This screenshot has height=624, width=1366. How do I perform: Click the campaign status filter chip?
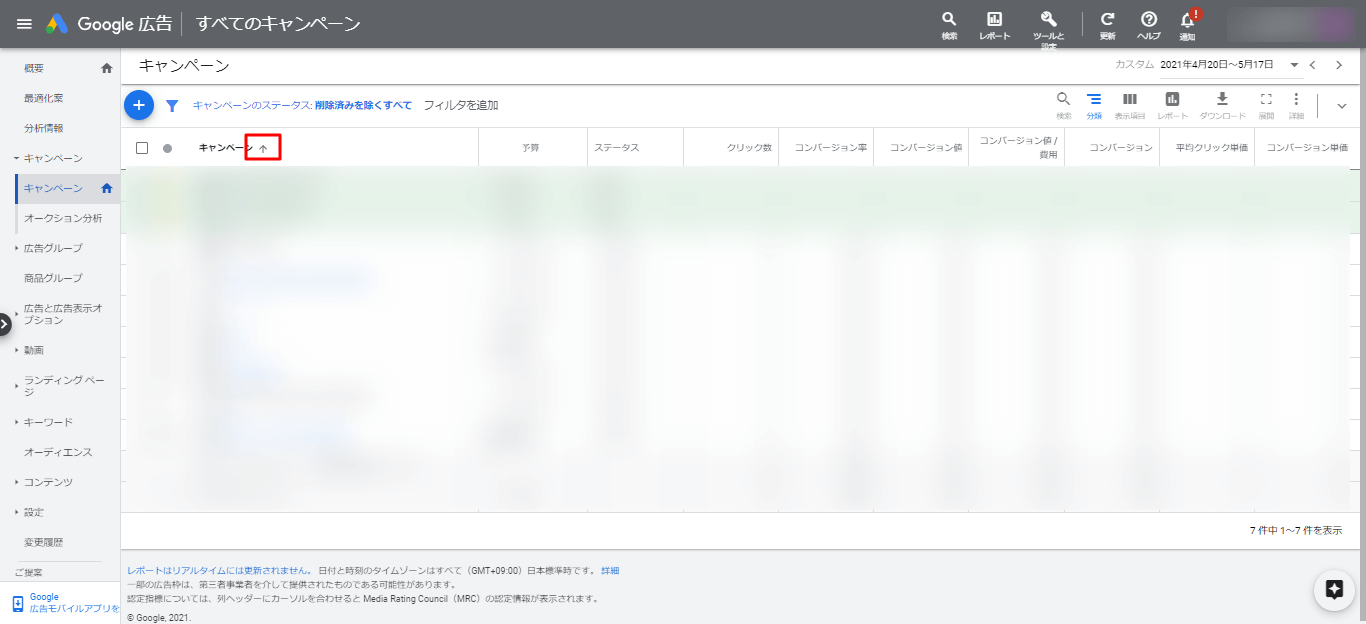tap(302, 105)
